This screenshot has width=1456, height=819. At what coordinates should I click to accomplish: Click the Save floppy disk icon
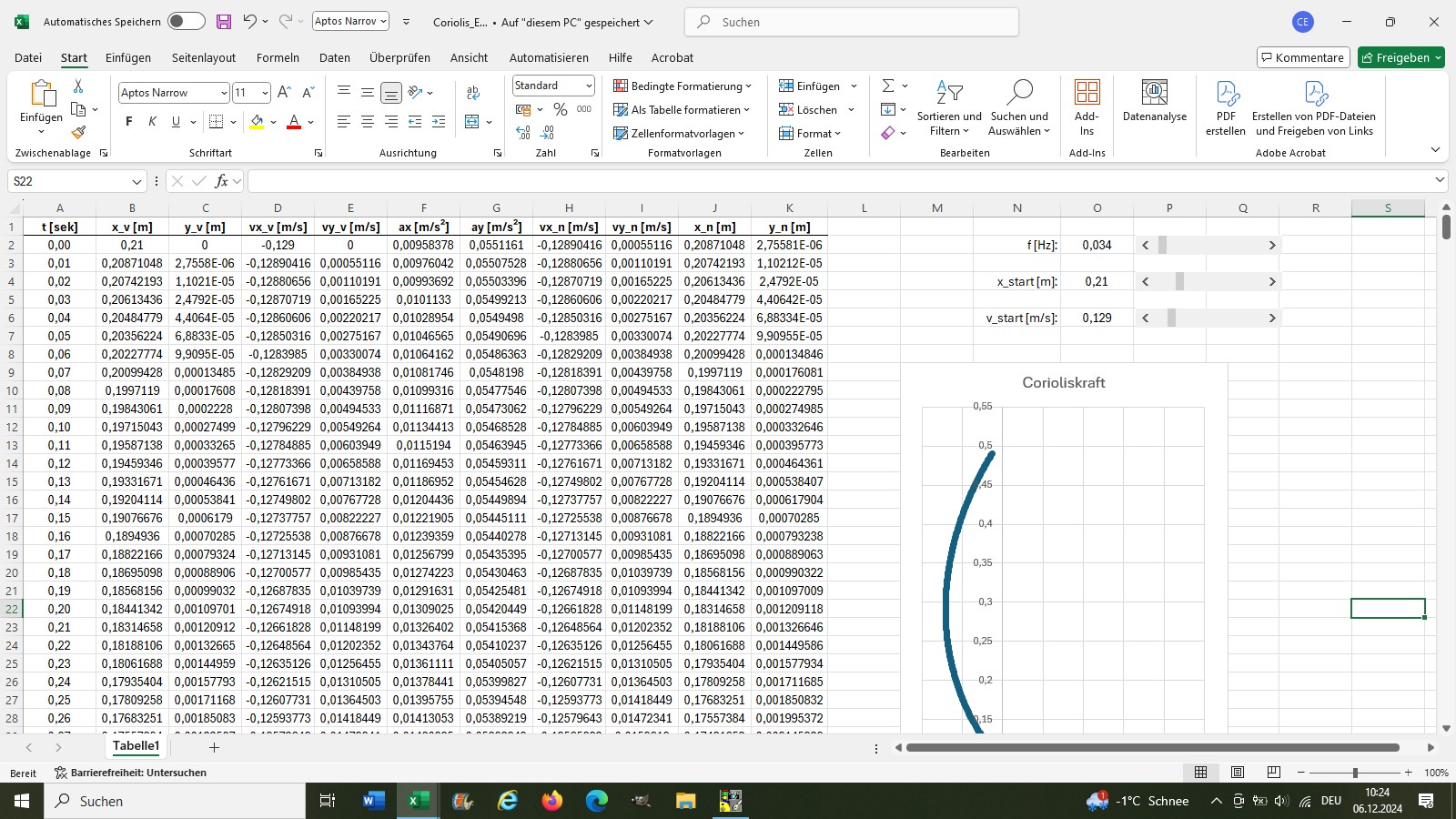223,21
